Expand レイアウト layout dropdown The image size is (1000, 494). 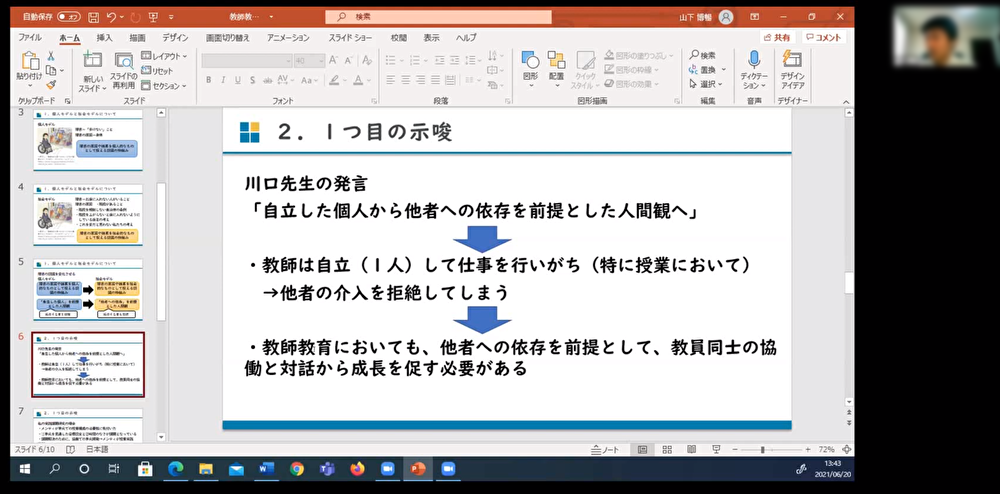click(165, 56)
